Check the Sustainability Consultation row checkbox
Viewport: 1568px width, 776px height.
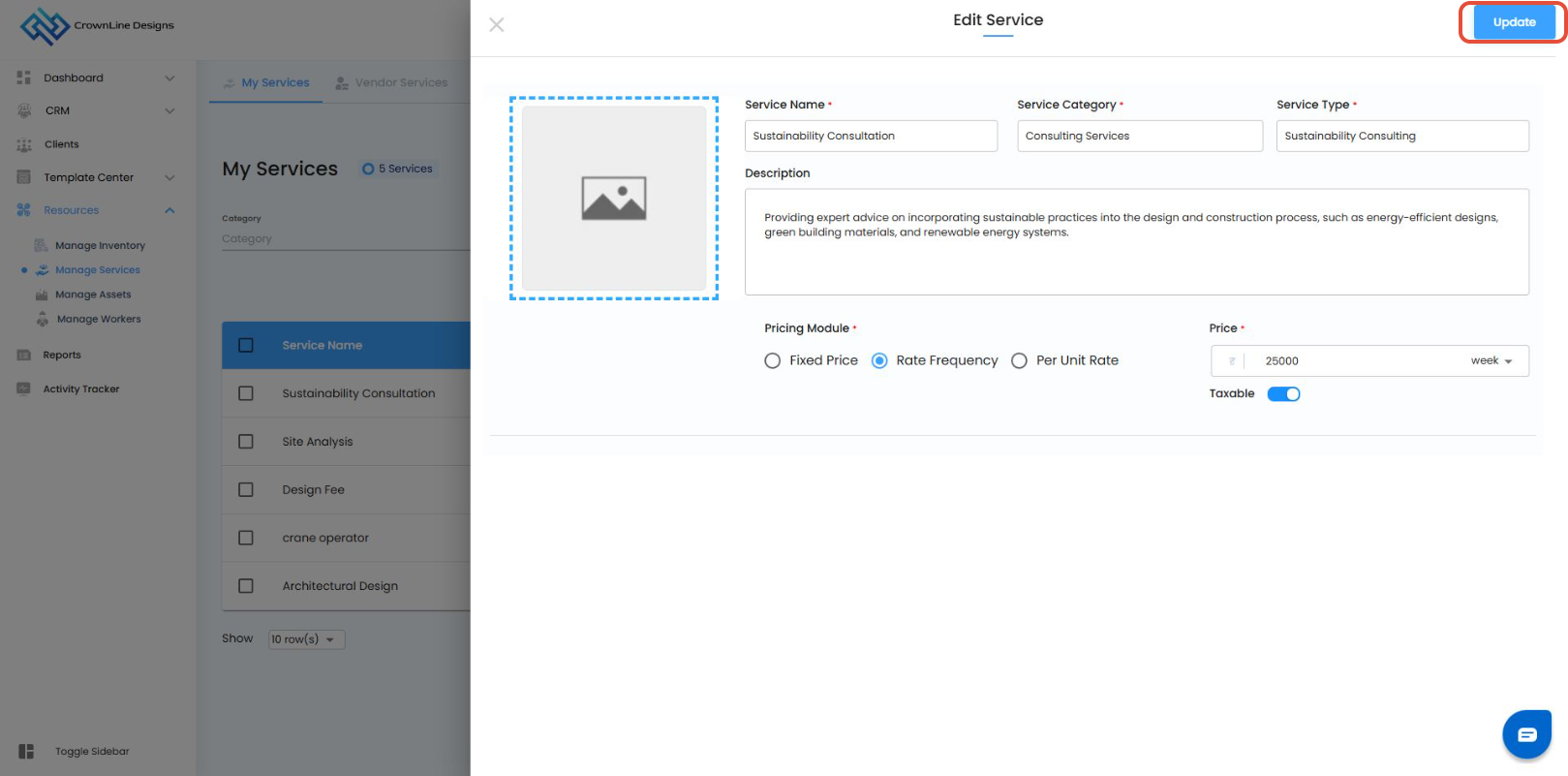click(x=246, y=393)
